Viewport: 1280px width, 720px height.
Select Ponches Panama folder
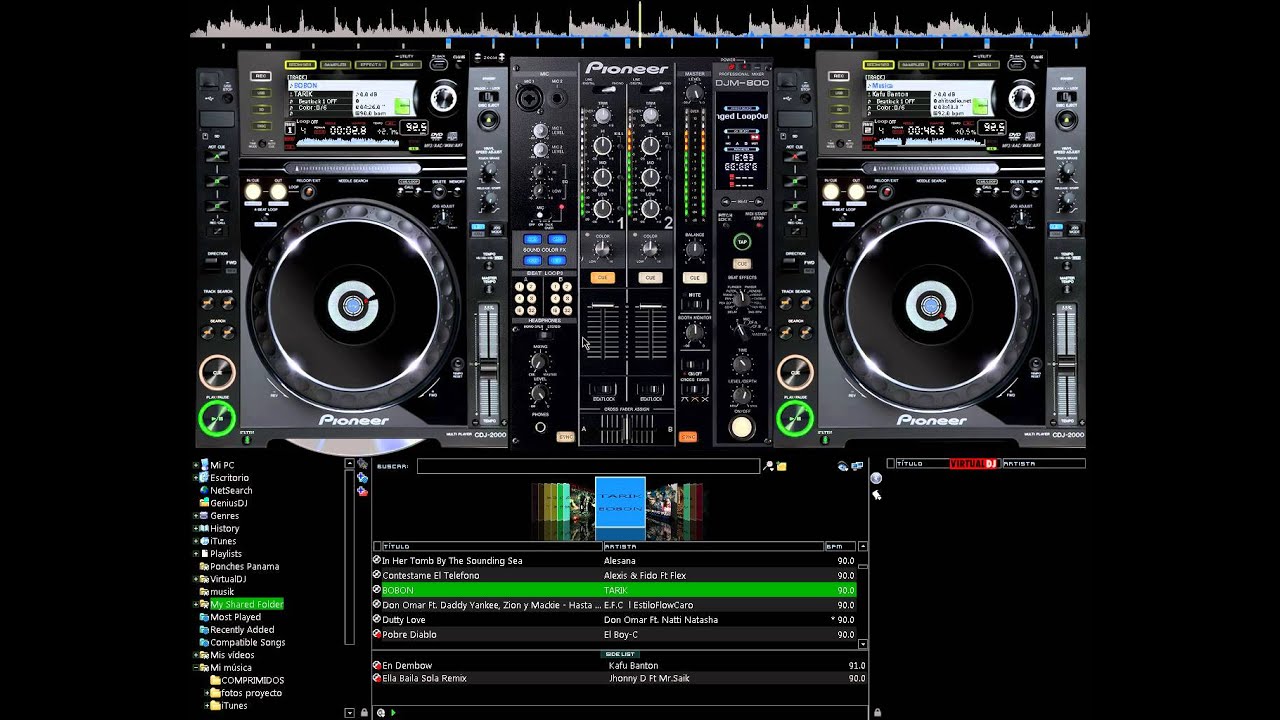coord(244,566)
